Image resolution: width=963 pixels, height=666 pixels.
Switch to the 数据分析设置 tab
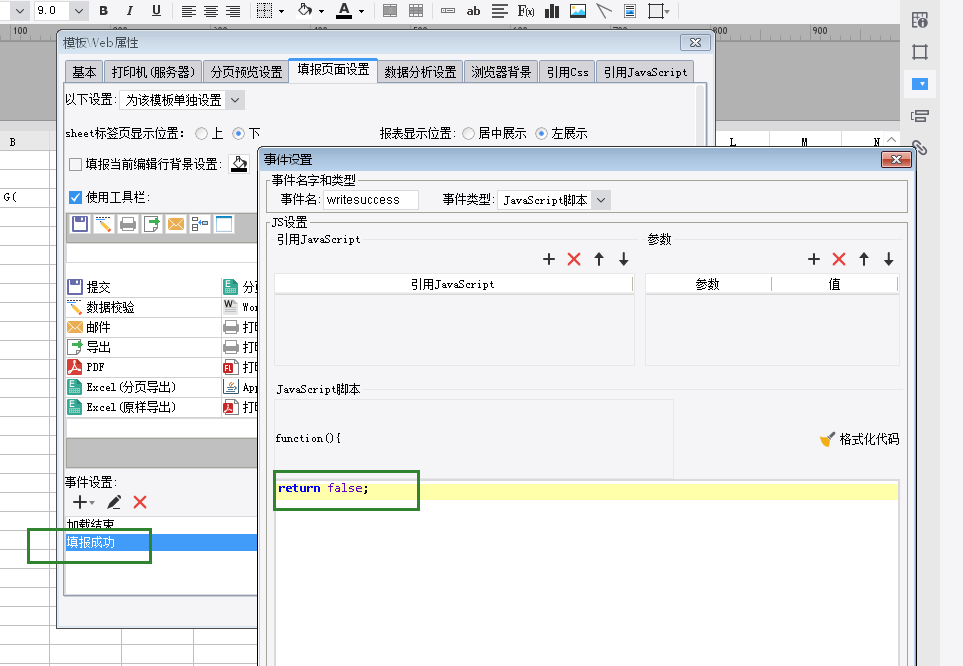420,72
